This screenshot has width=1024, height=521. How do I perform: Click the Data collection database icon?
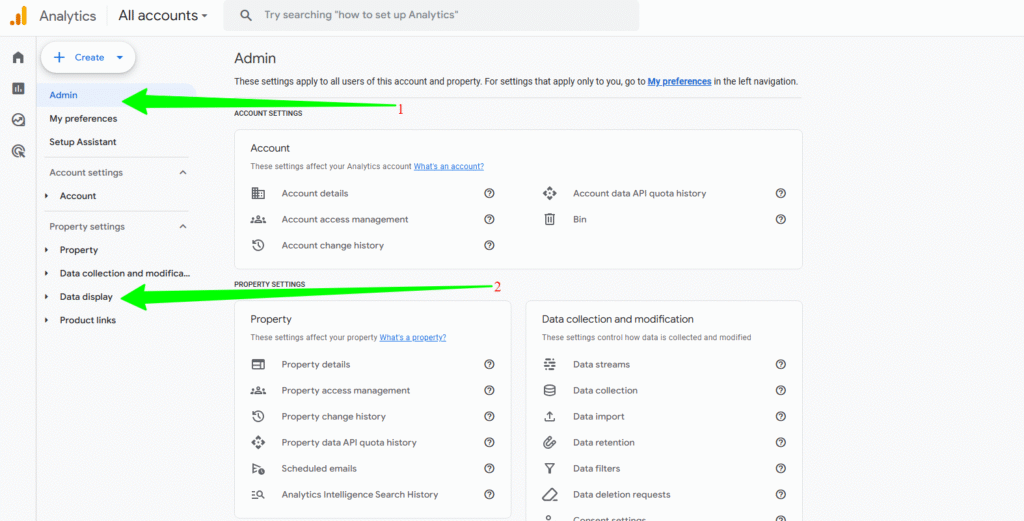(549, 390)
